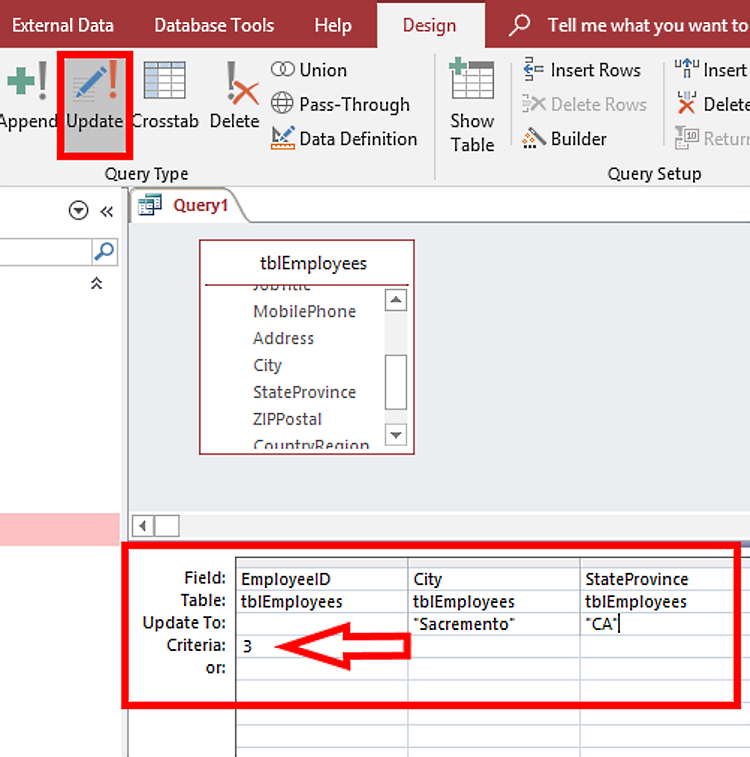750x757 pixels.
Task: Select StateProvince field in tblEmployees list
Action: click(305, 392)
